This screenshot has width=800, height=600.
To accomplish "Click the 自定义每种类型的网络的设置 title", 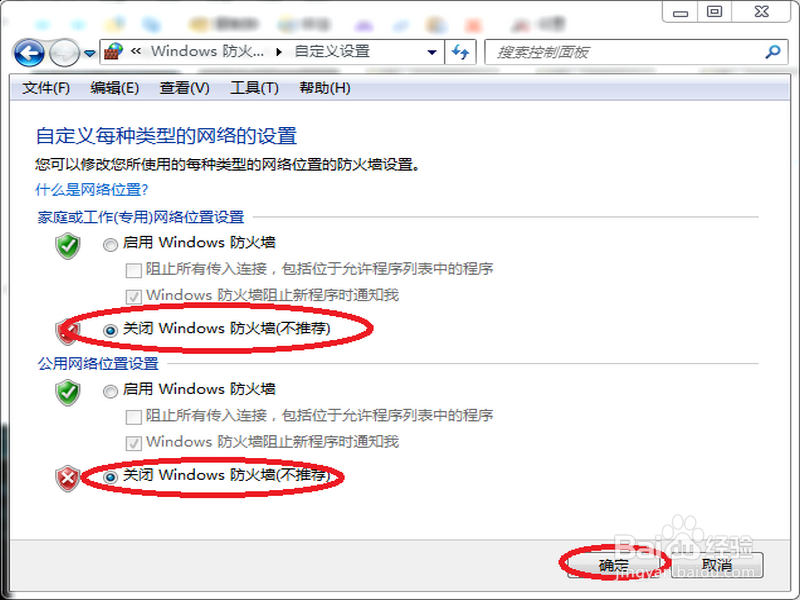I will [166, 136].
